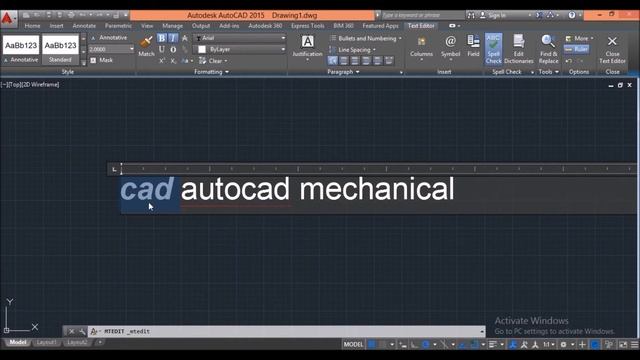
Task: Toggle the grid display in status bar
Action: point(372,344)
